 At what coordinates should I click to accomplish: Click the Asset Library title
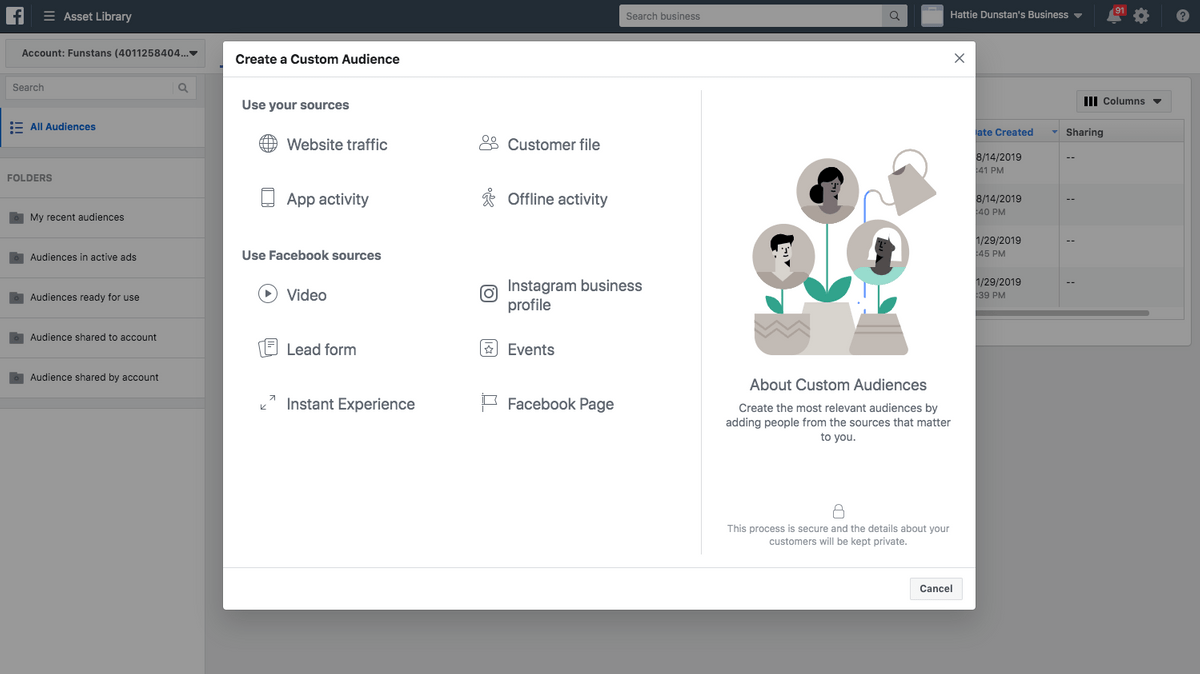[97, 16]
